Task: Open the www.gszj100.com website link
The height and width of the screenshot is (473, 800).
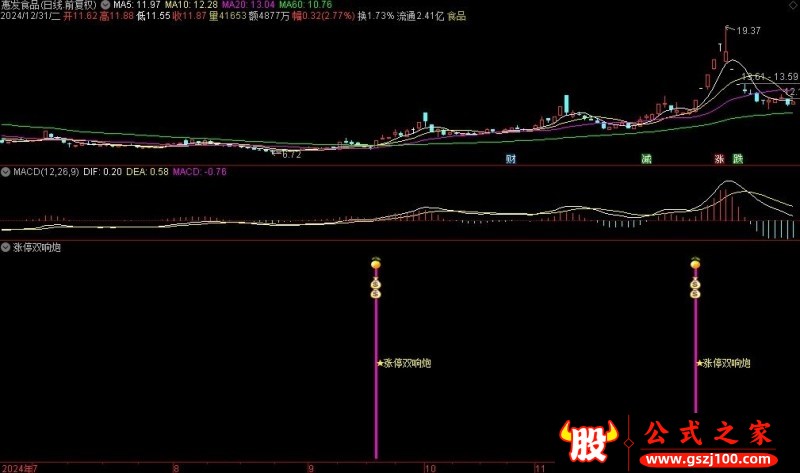Action: point(708,459)
